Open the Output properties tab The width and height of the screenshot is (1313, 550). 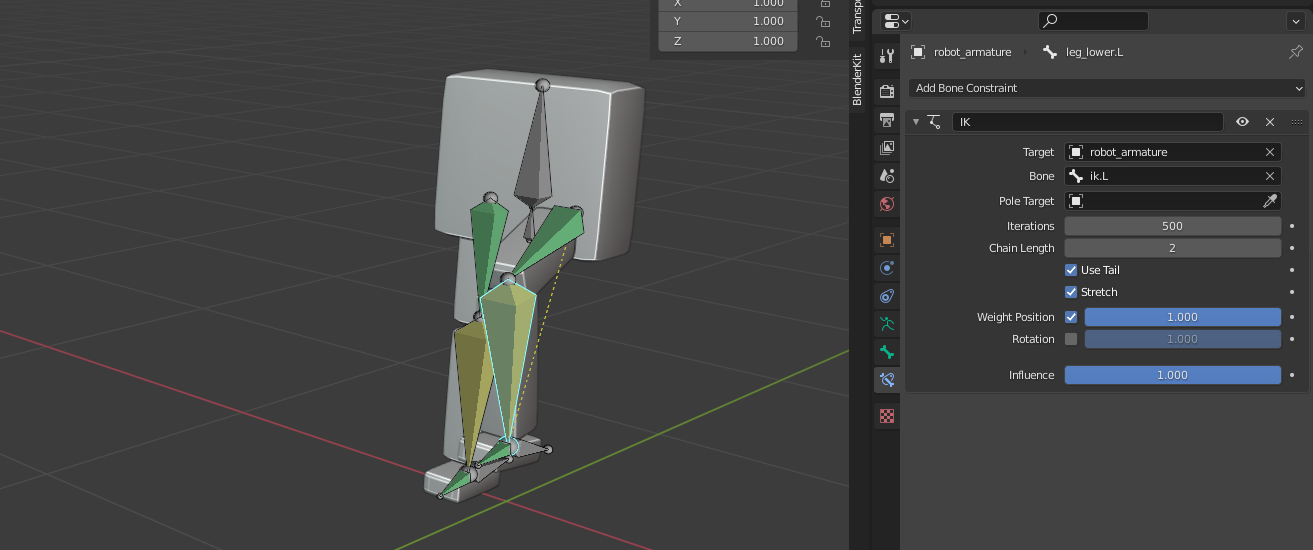pos(886,120)
